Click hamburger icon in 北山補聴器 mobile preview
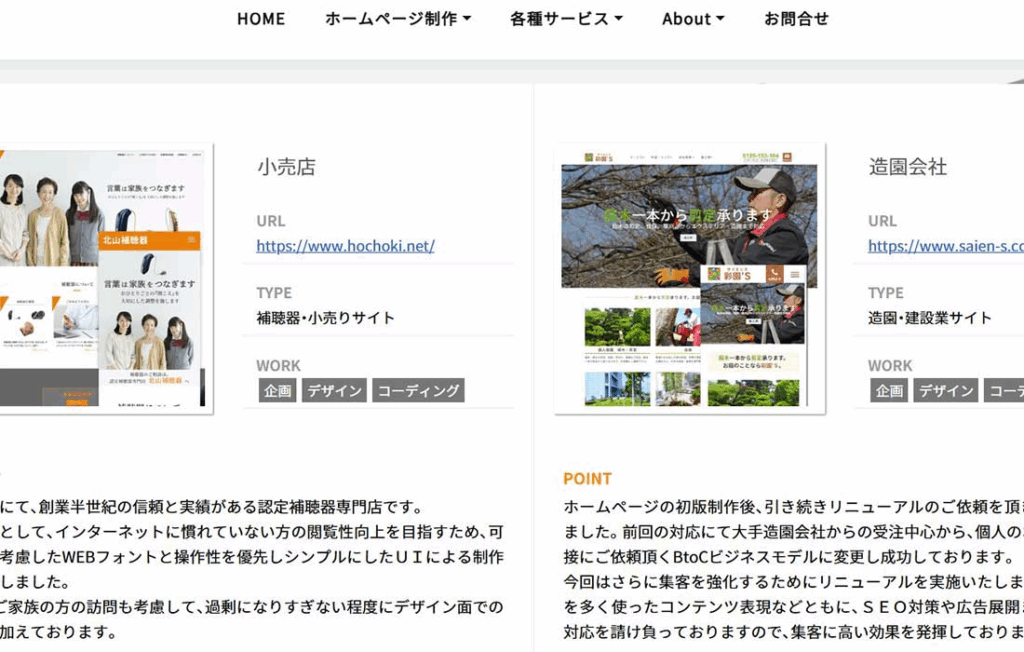Image resolution: width=1024 pixels, height=652 pixels. (190, 241)
